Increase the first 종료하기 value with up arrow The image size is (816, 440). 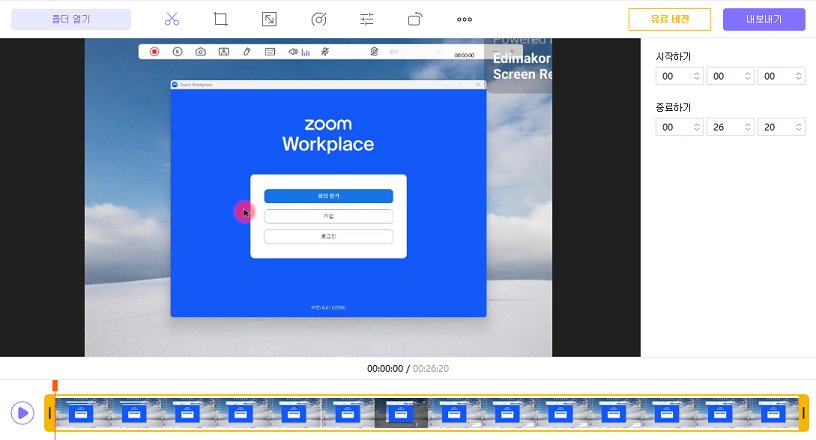(696, 124)
